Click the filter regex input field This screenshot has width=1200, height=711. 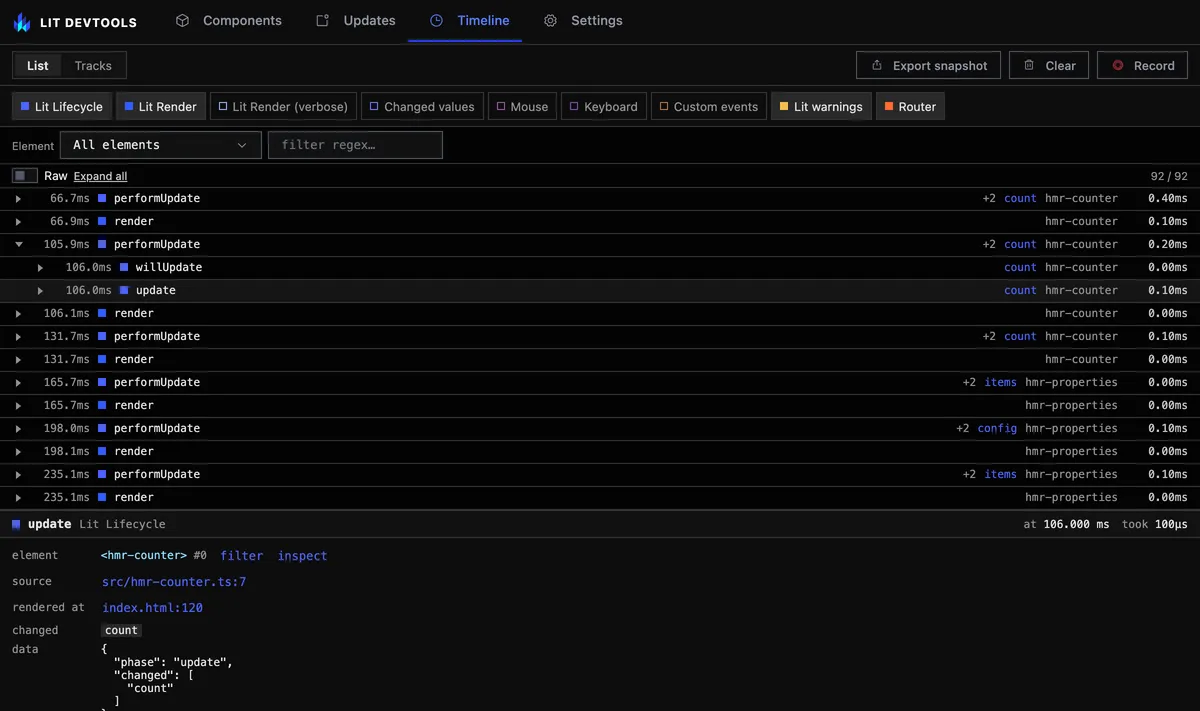pyautogui.click(x=355, y=145)
